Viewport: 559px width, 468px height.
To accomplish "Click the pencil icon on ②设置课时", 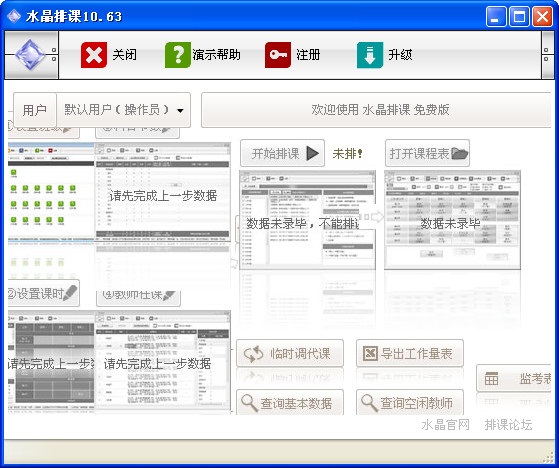I will point(70,293).
